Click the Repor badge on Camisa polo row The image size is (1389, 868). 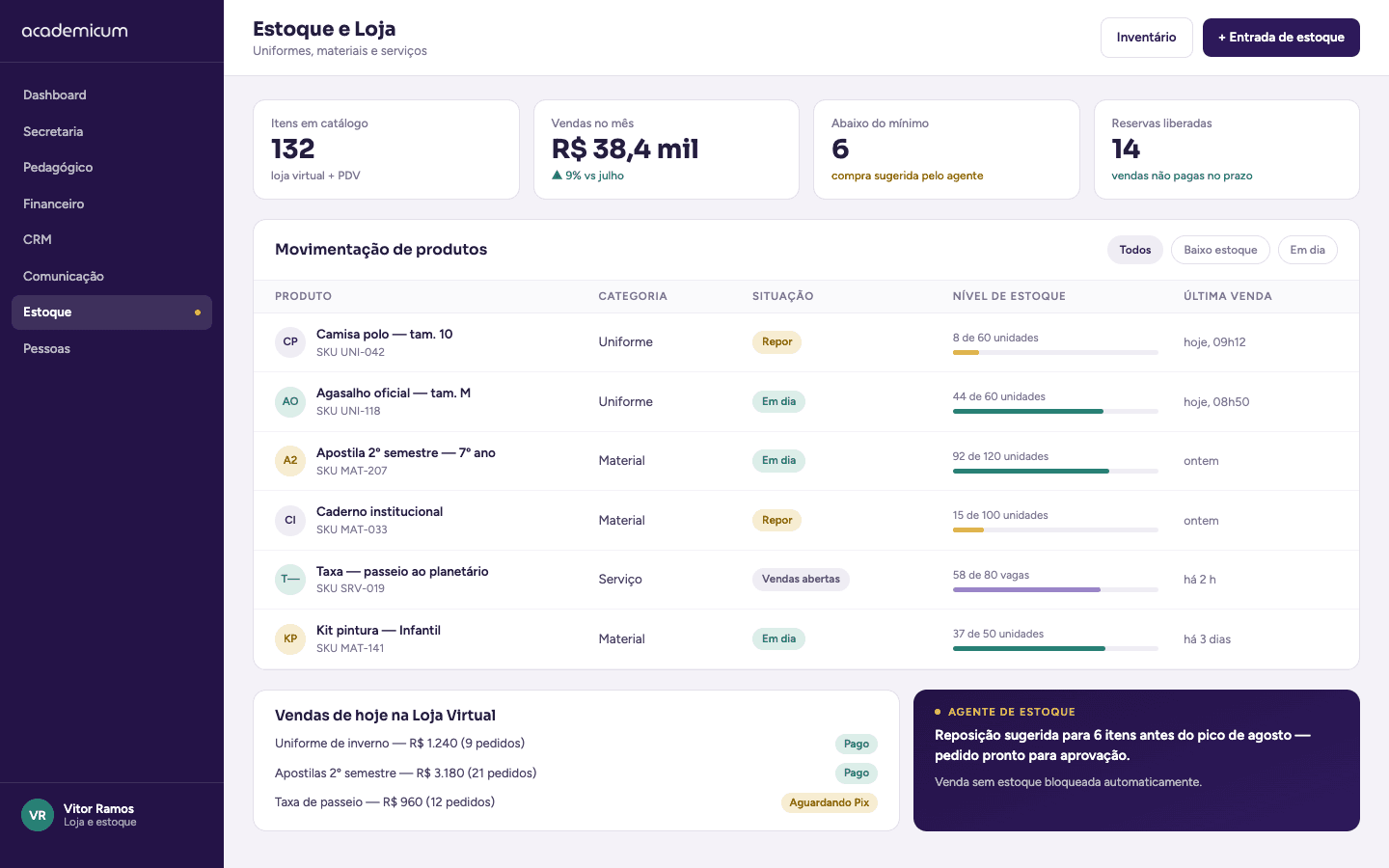pos(776,342)
